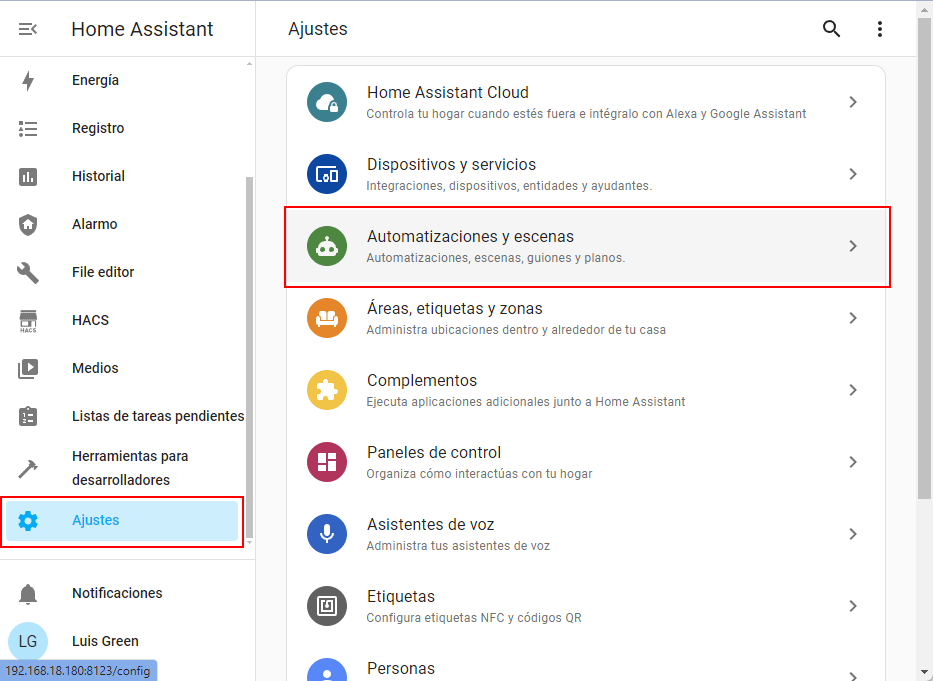Click the blue microphone Asistentes de voz icon
933x681 pixels.
click(327, 534)
